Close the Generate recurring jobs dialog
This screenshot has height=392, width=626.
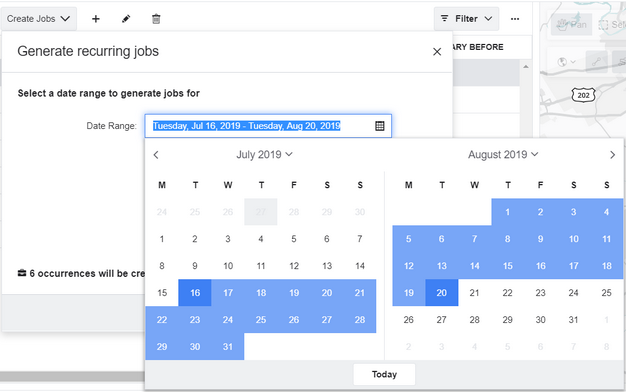coord(437,51)
